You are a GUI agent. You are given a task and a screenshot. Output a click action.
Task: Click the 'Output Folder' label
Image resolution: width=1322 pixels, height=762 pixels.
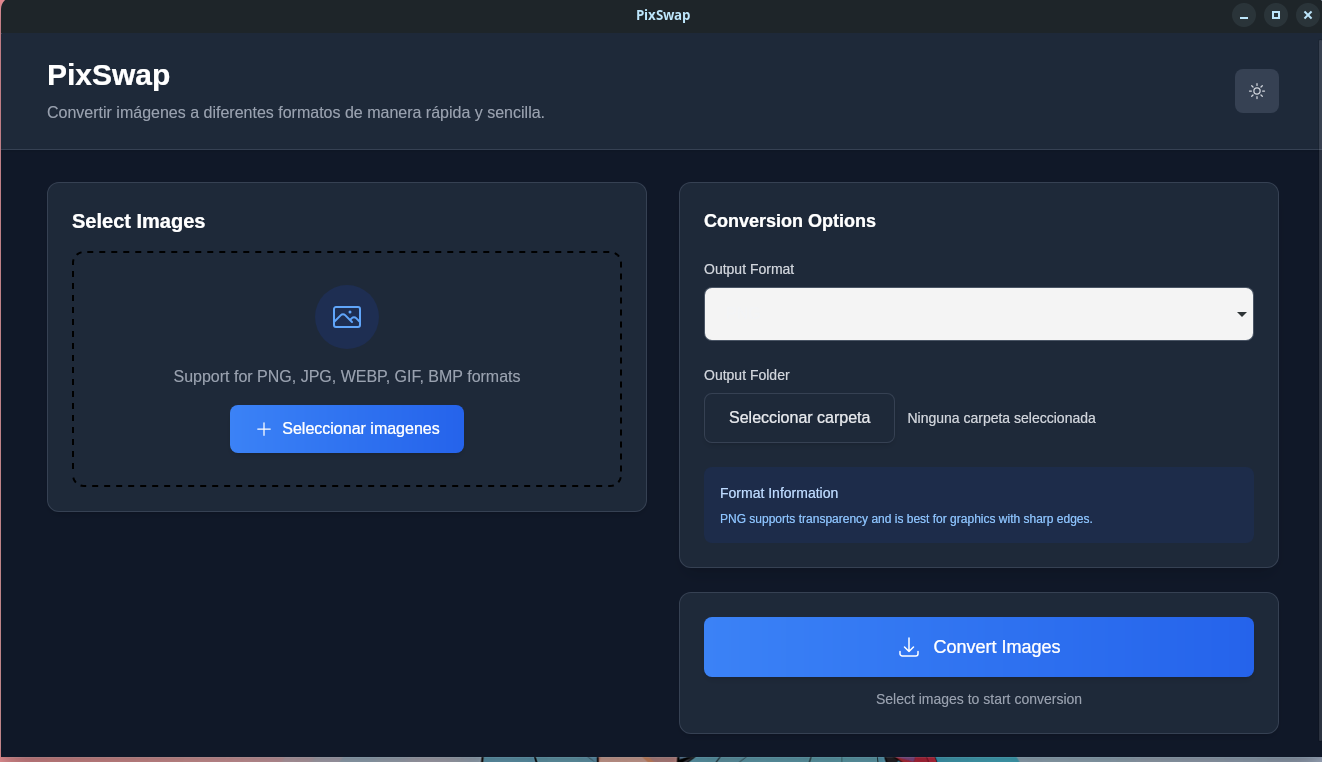tap(747, 375)
